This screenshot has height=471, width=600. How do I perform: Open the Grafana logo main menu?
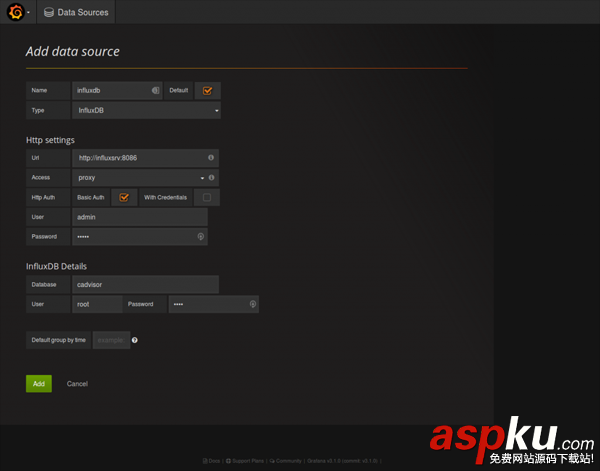coord(16,12)
